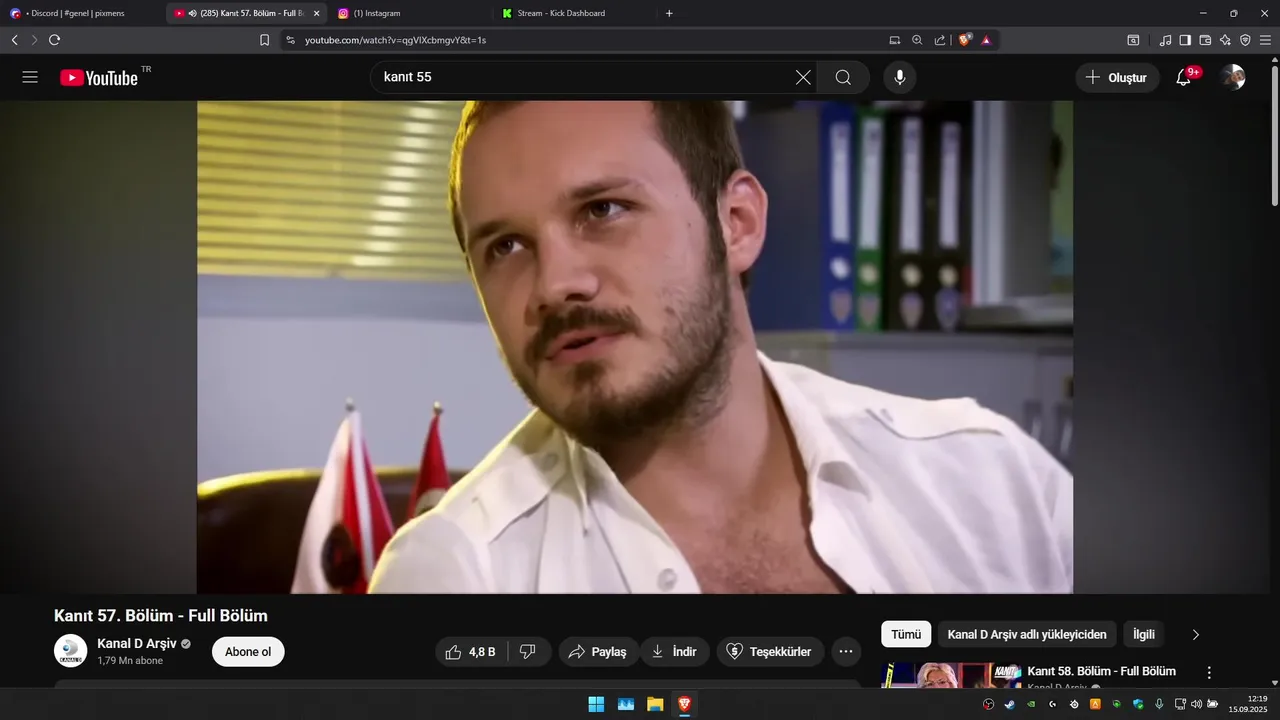
Task: Share this page from the address bar
Action: 940,40
